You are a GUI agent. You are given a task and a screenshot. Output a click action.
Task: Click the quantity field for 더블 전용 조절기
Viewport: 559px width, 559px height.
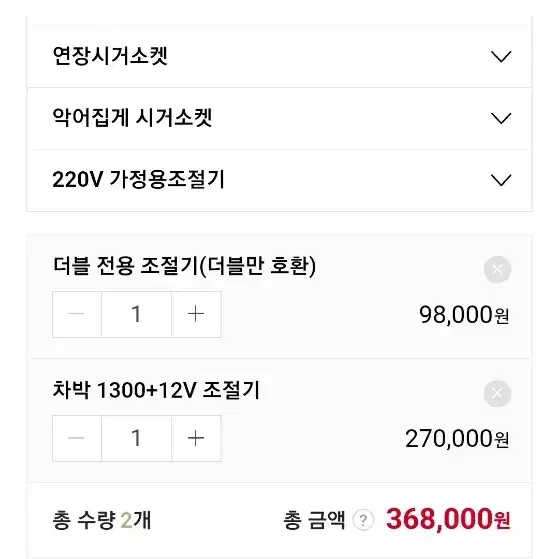click(137, 314)
